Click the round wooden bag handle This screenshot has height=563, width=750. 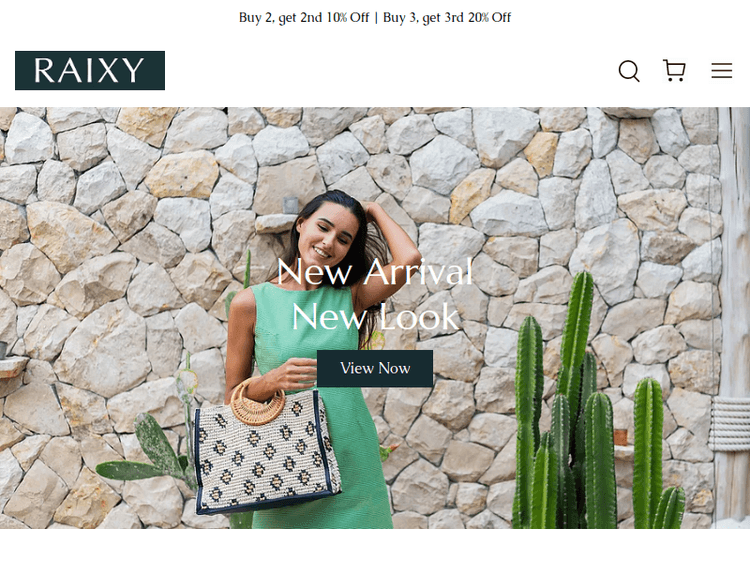point(257,403)
